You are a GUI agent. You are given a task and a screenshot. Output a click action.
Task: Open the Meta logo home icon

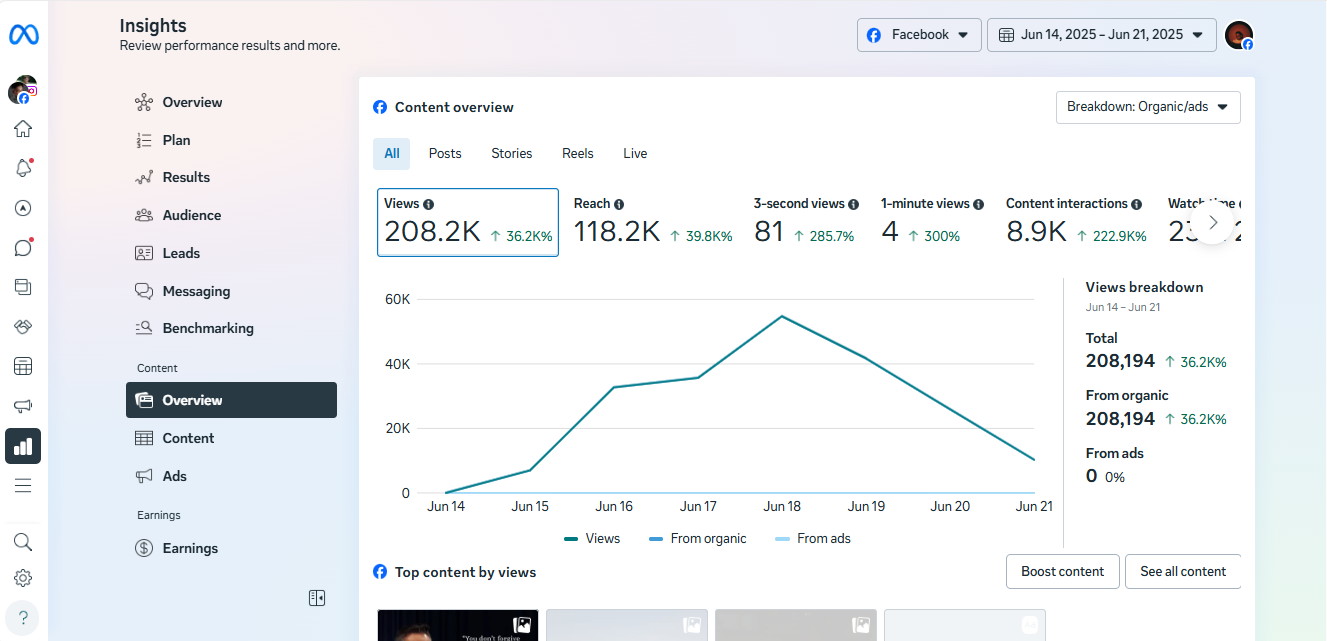[23, 35]
